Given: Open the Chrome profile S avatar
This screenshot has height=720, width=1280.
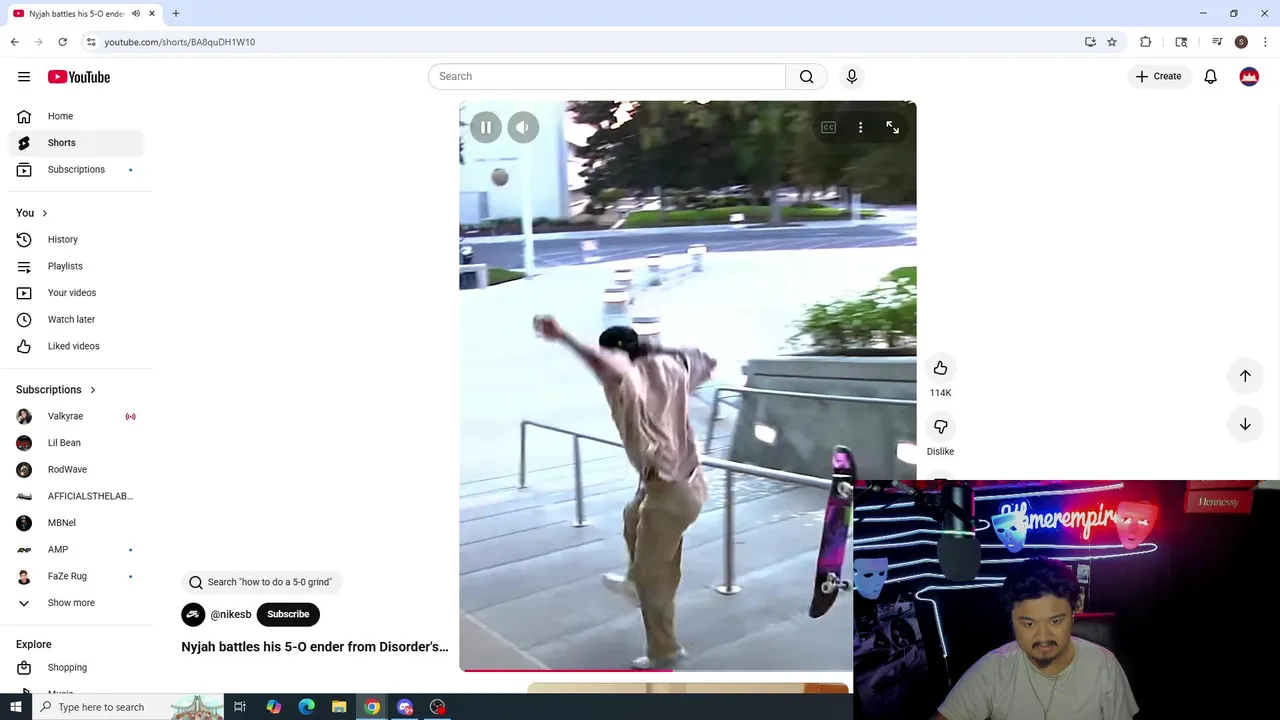Looking at the screenshot, I should 1241,42.
